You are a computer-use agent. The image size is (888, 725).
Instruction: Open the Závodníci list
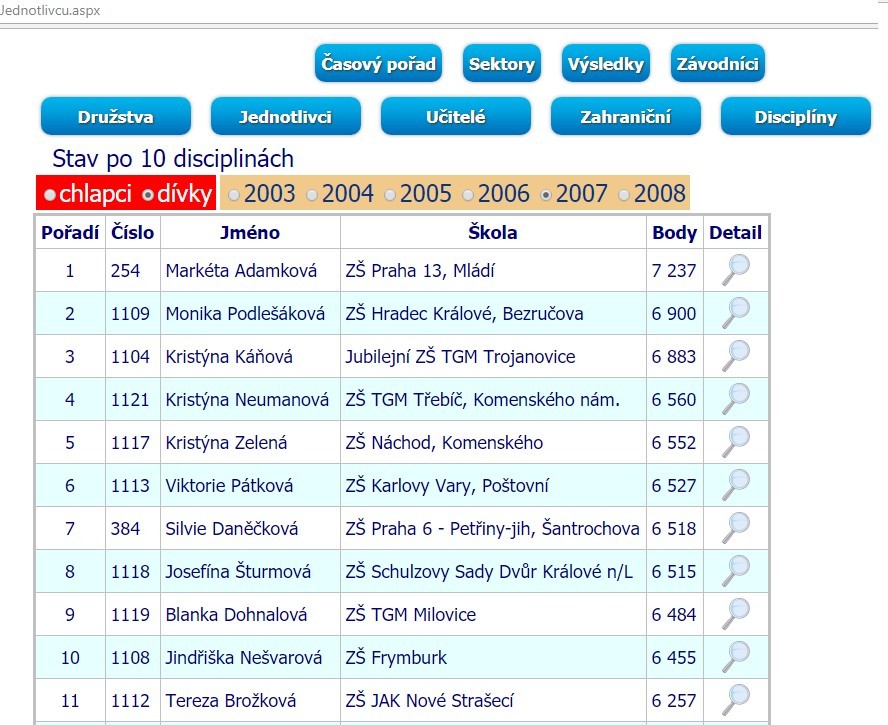click(718, 63)
